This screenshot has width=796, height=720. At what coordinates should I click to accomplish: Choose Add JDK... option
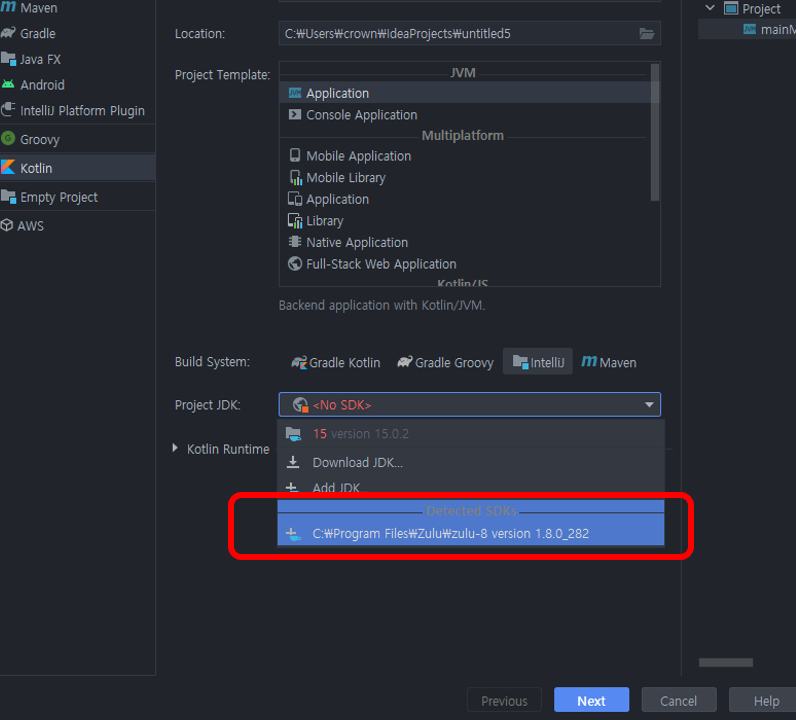471,487
